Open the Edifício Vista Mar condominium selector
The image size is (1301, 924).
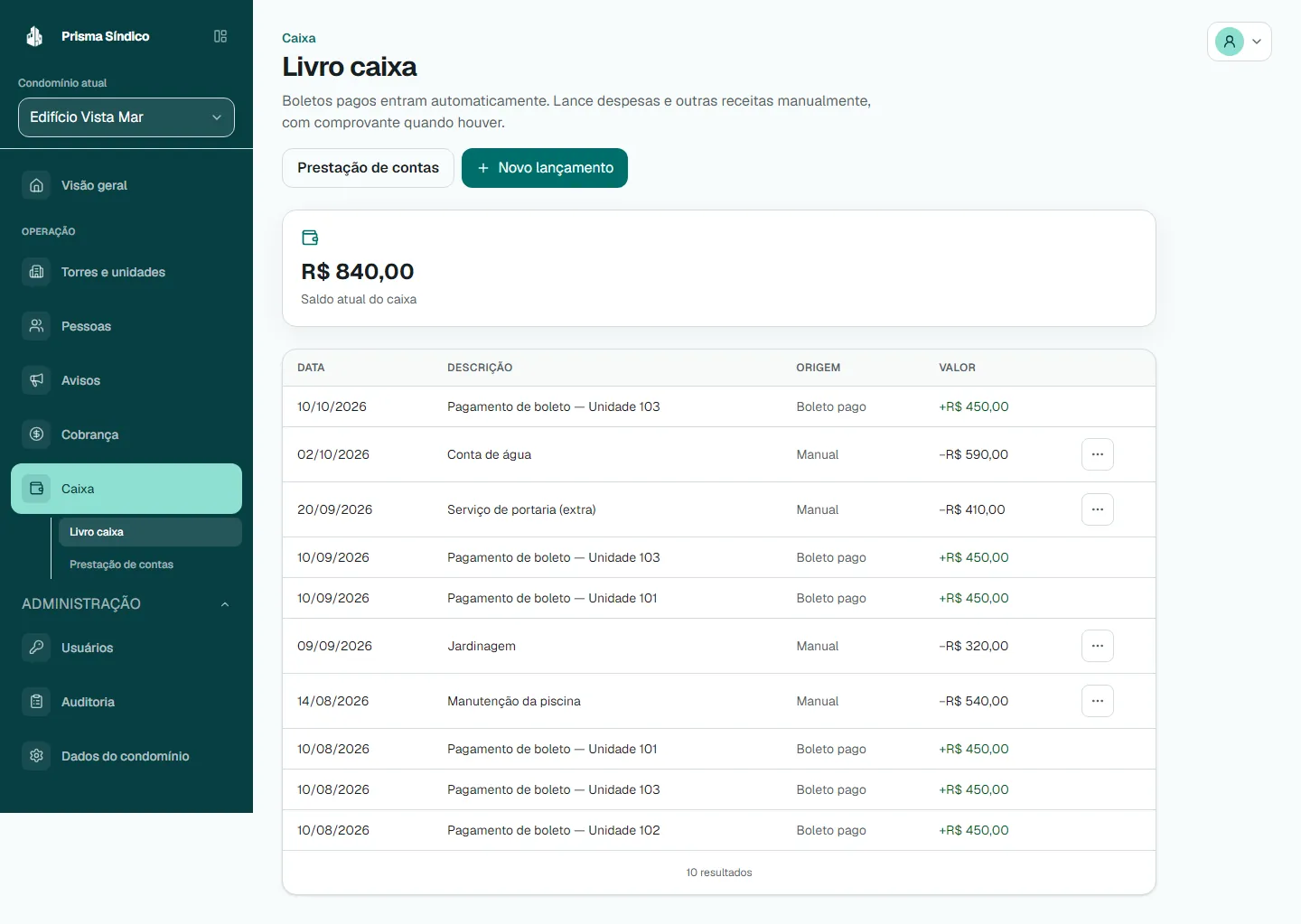coord(126,117)
